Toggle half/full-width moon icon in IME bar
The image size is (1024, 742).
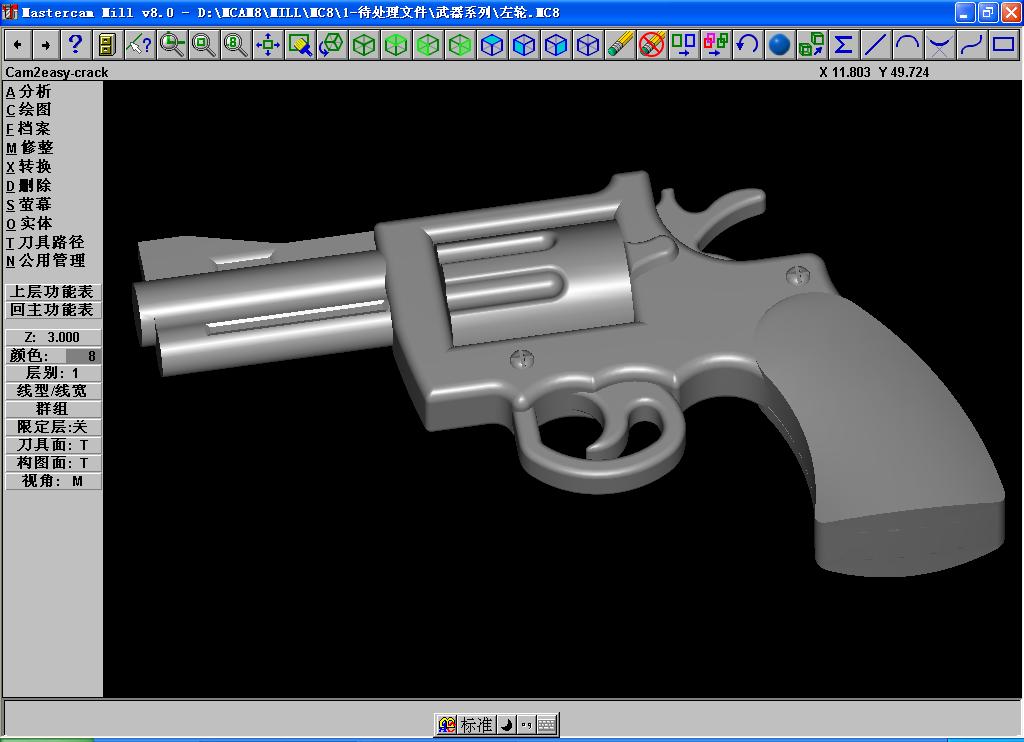tap(507, 725)
